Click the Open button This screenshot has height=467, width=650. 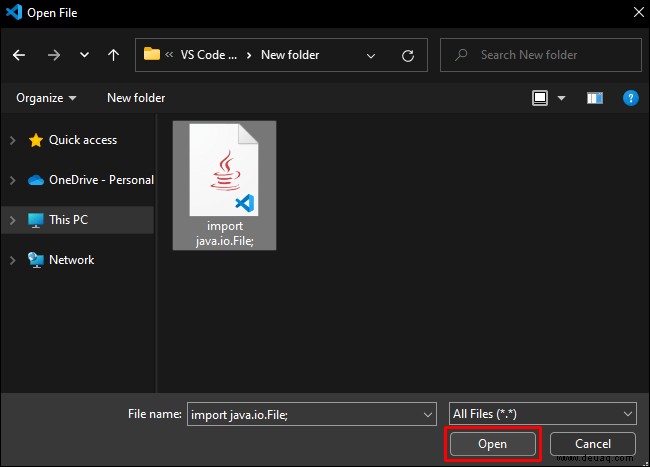492,444
